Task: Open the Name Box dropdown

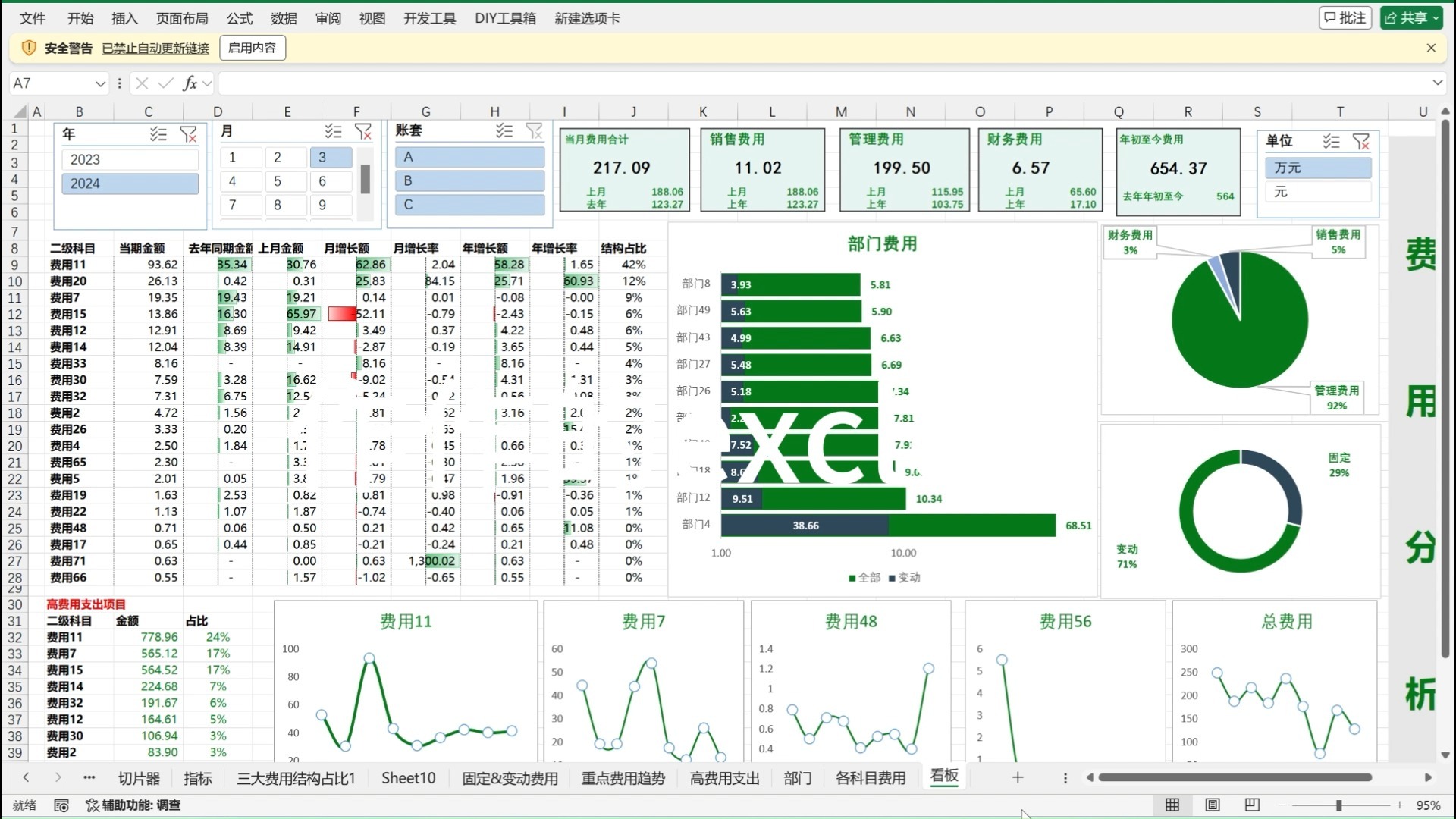Action: 101,83
